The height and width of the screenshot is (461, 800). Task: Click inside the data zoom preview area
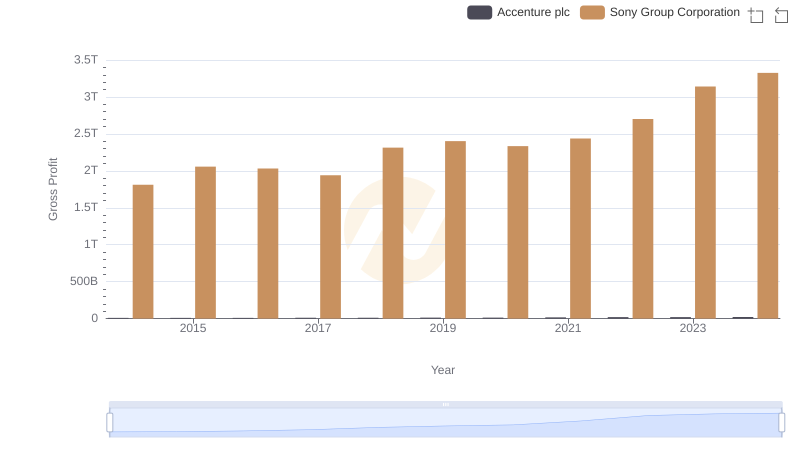(445, 423)
